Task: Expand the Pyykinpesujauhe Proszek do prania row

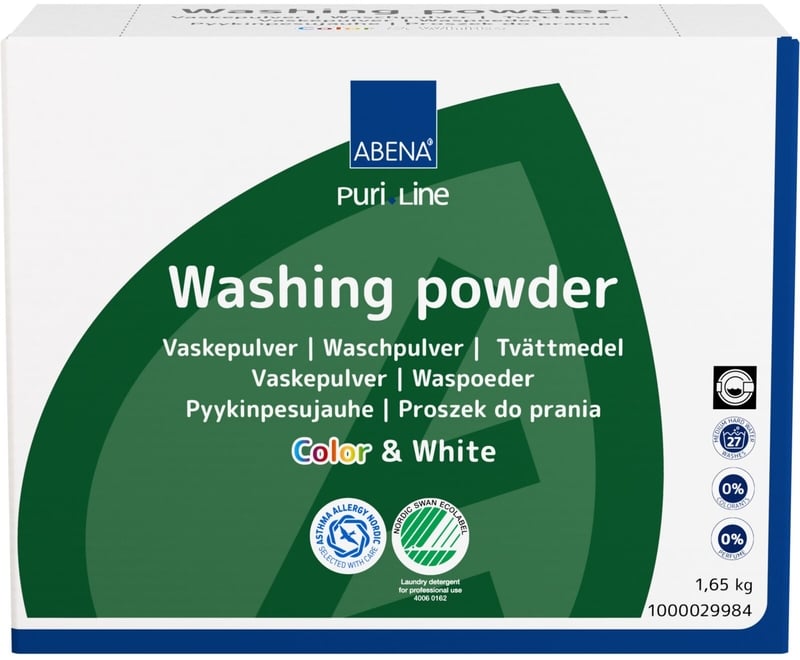Action: pos(394,409)
